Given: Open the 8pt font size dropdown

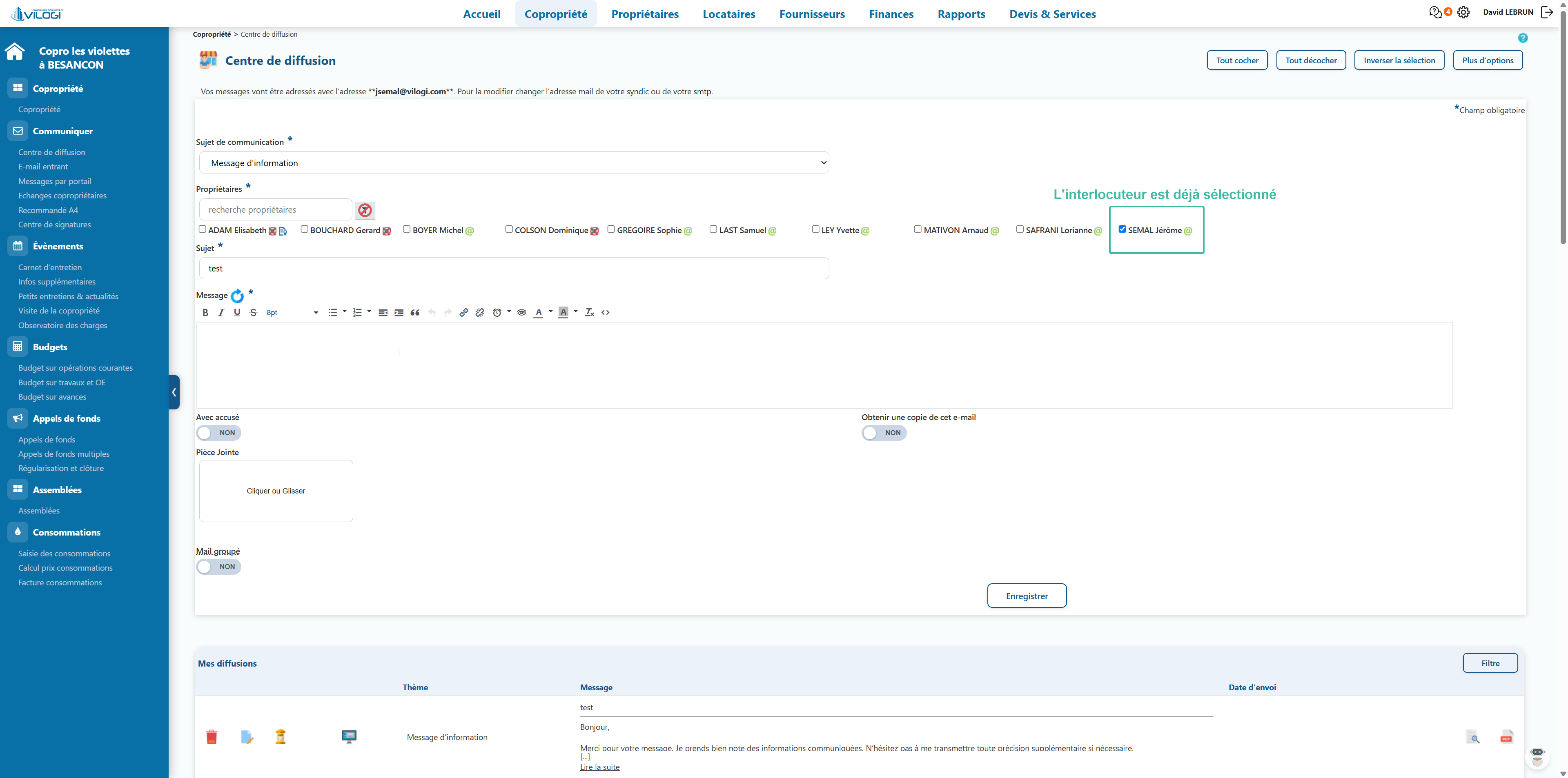Looking at the screenshot, I should 292,313.
